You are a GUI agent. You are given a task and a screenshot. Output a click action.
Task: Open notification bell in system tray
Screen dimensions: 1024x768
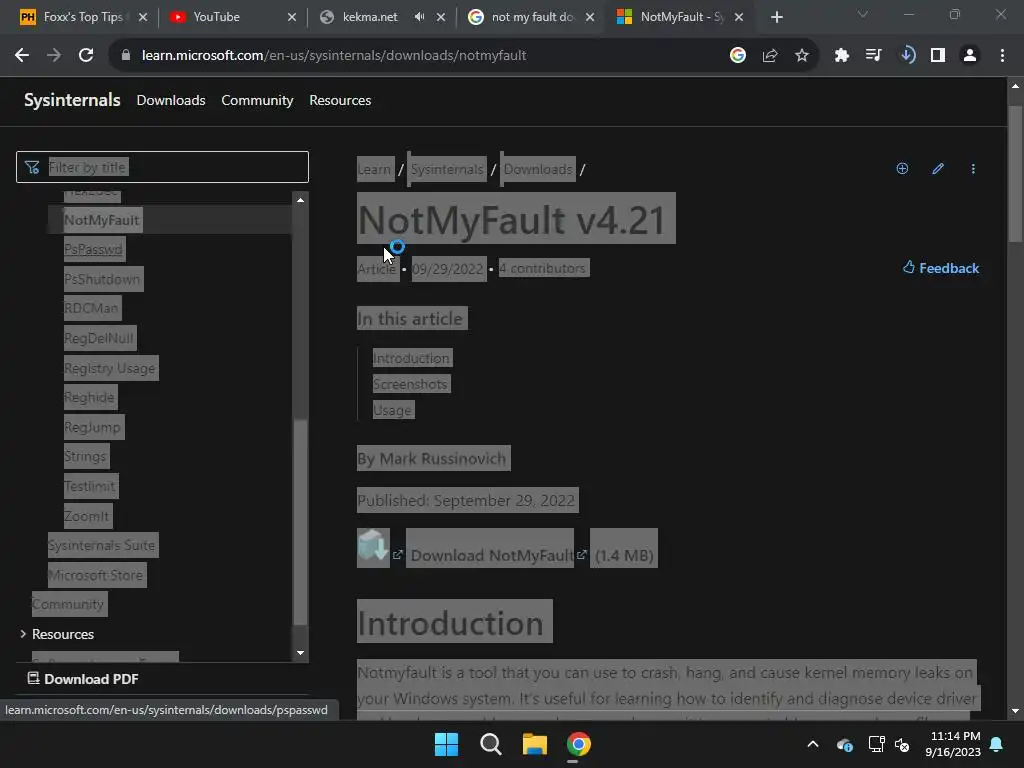pos(997,744)
